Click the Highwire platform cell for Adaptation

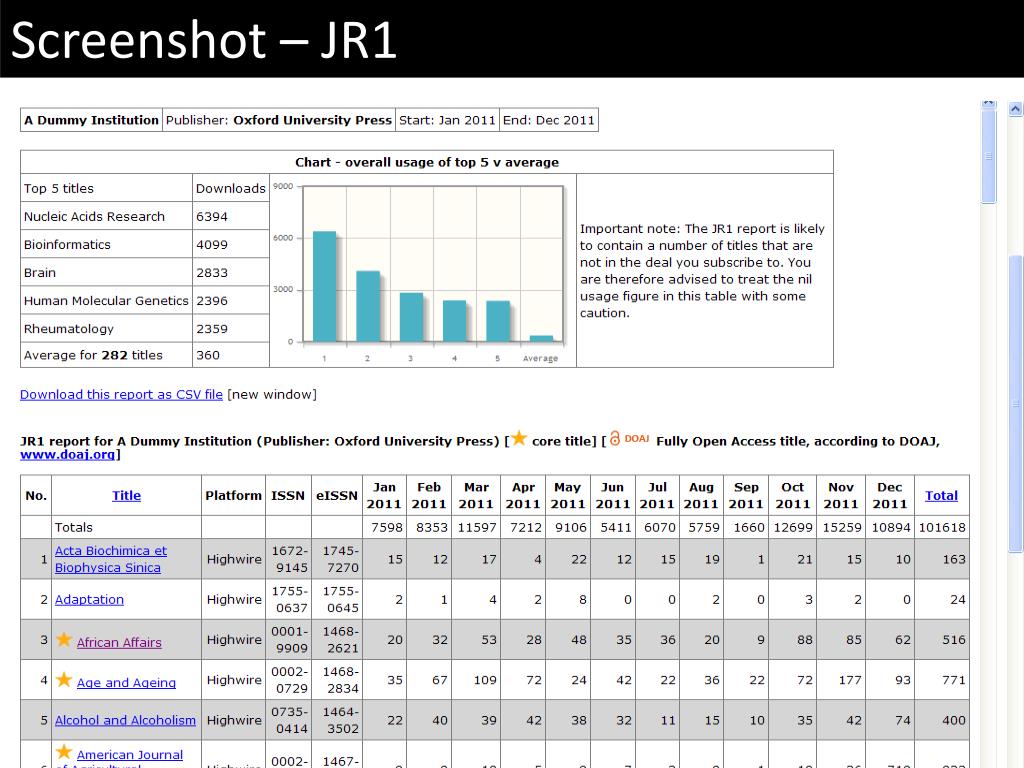(x=233, y=600)
